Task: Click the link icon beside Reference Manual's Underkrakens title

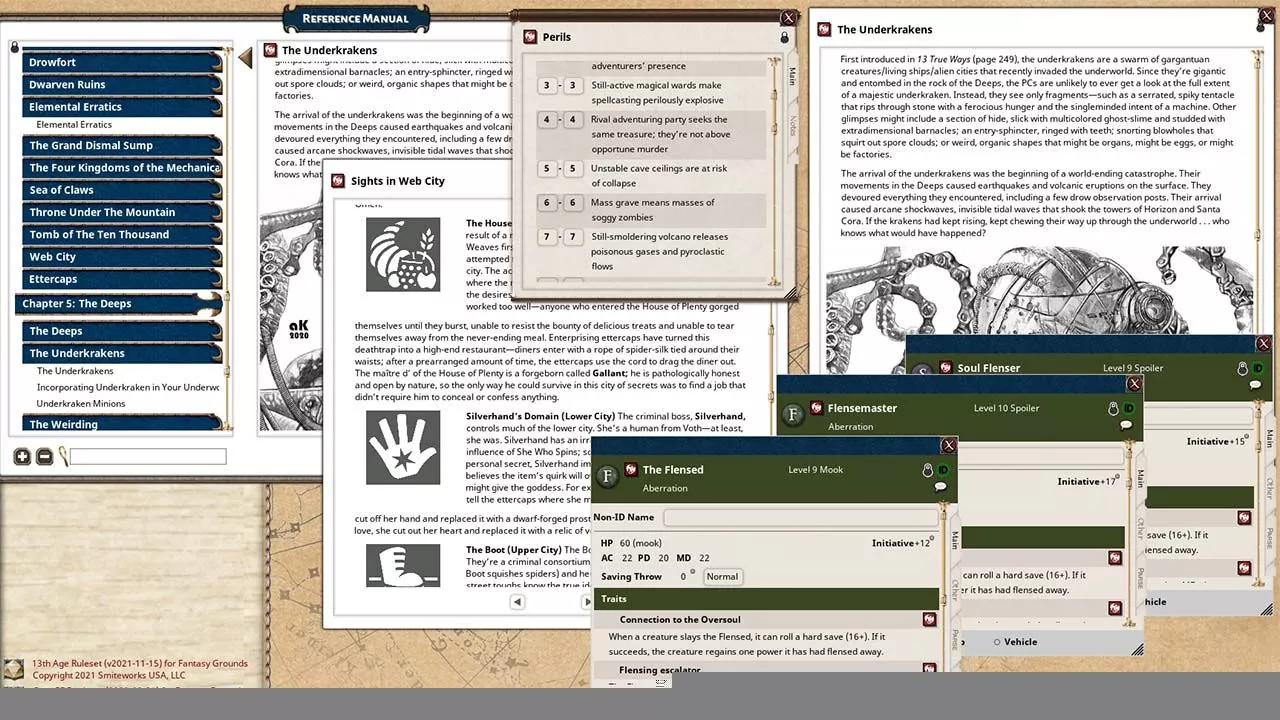Action: click(x=270, y=50)
